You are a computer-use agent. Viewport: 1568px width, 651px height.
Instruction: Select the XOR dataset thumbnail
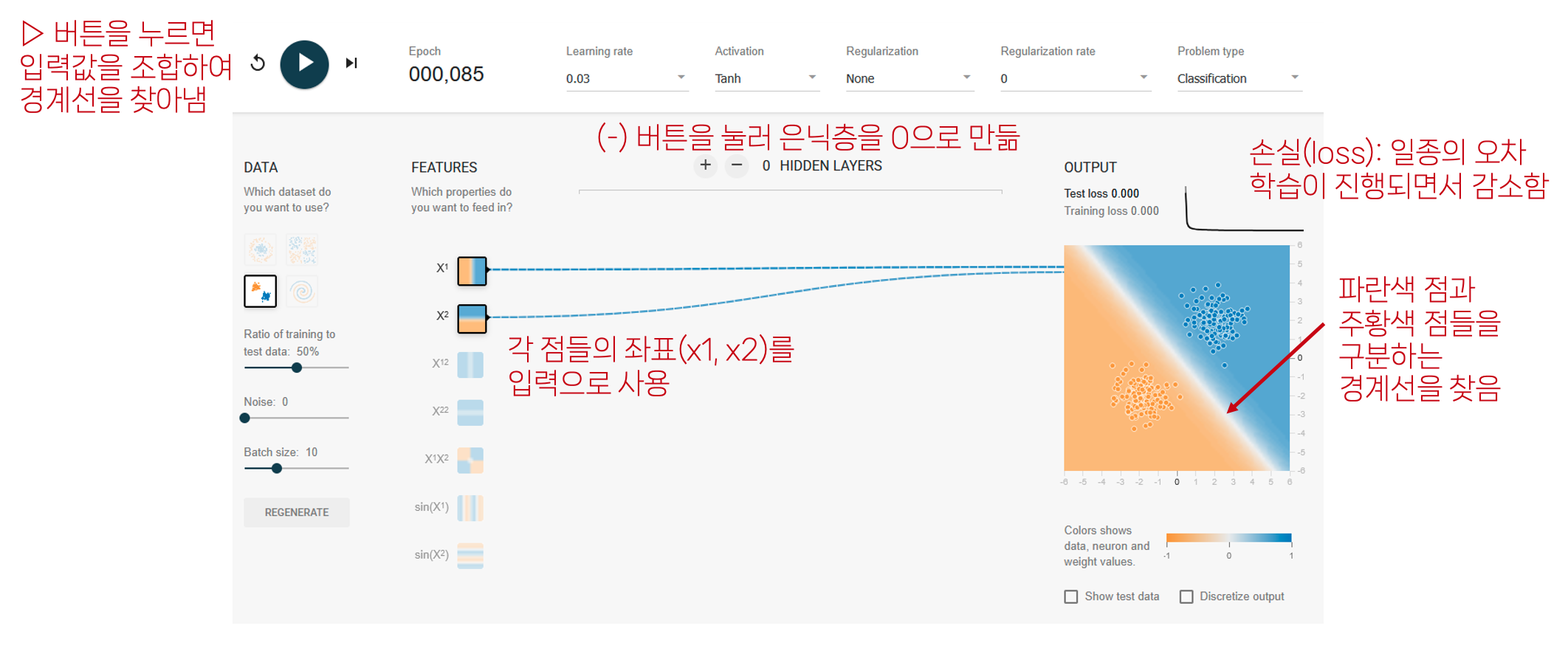pos(302,249)
